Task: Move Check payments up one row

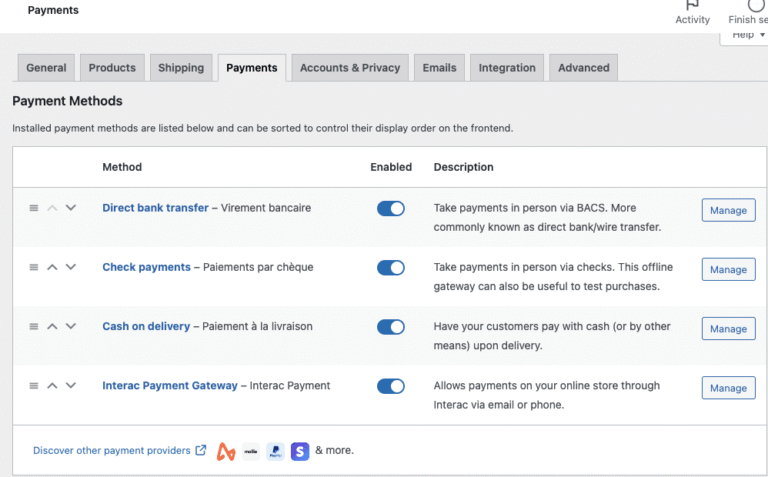Action: [x=52, y=267]
